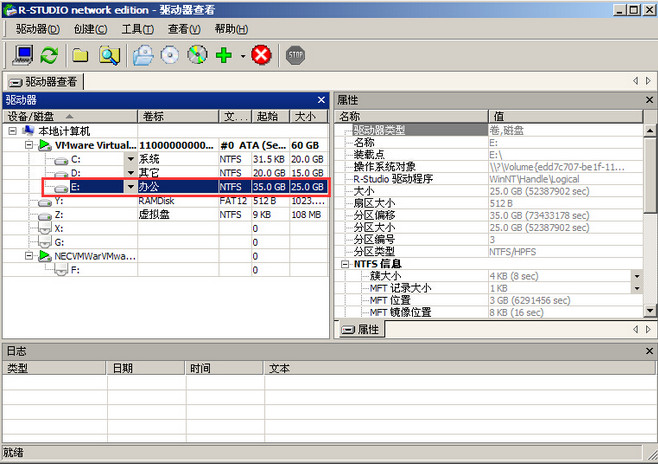Screen dimensions: 658x465
Task: Open the 工具(T) menu
Action: coord(138,29)
